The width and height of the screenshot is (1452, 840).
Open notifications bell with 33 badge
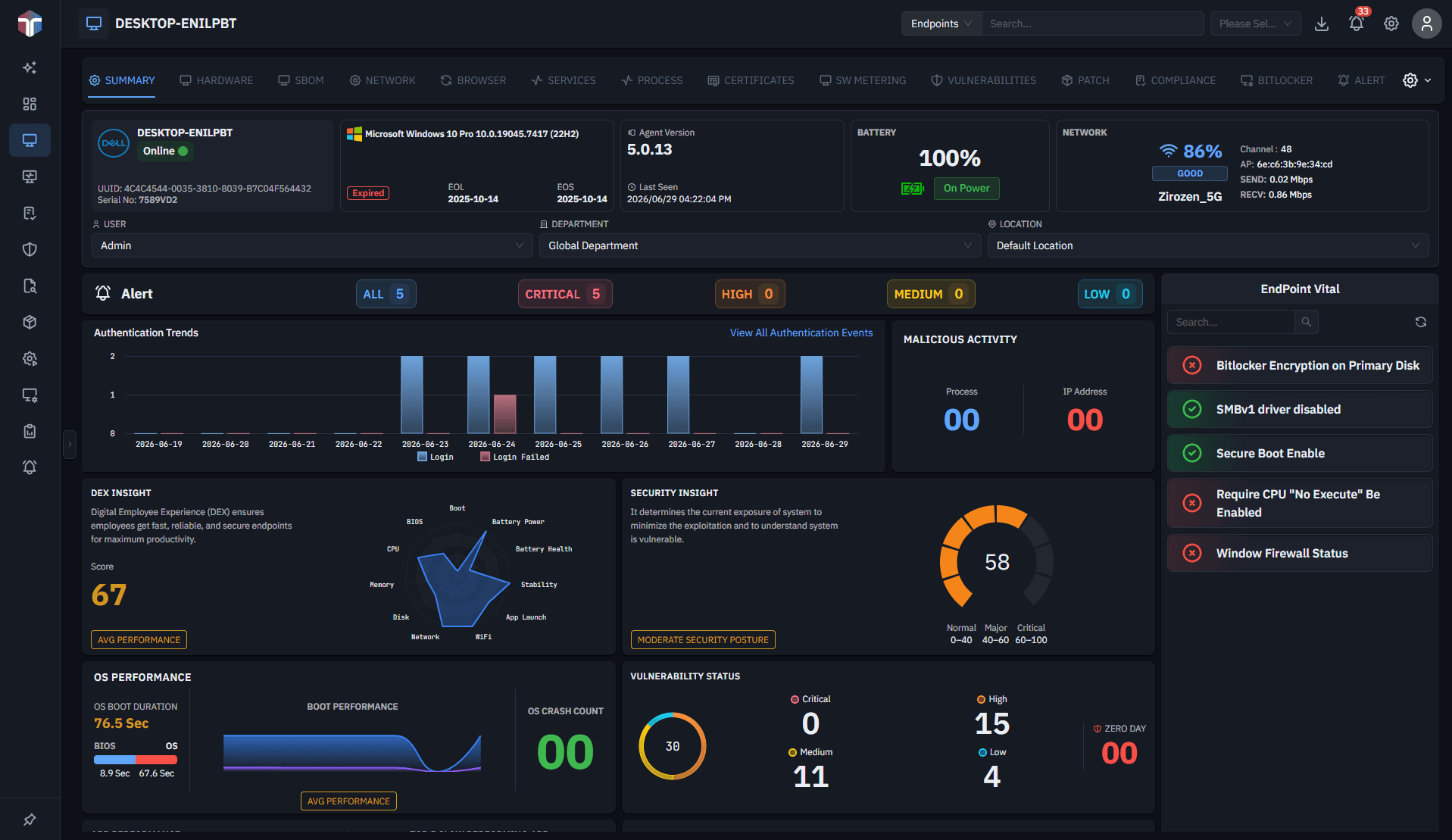click(x=1357, y=23)
